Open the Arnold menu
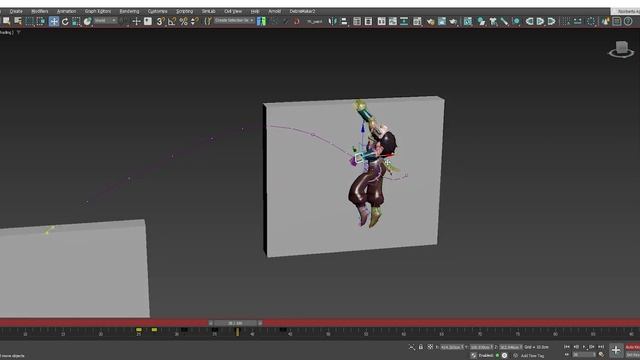Screen dimensions: 640x360 click(275, 11)
